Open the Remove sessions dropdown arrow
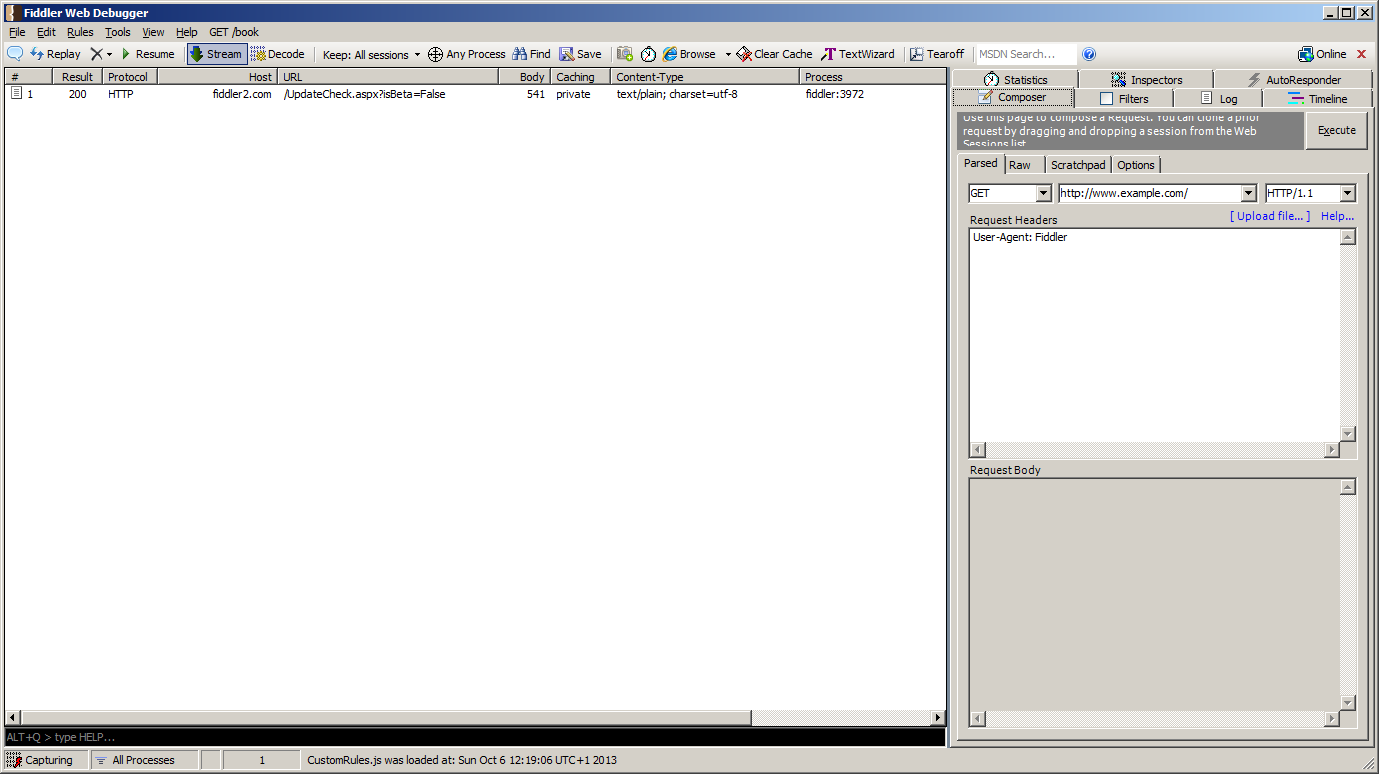 [109, 55]
